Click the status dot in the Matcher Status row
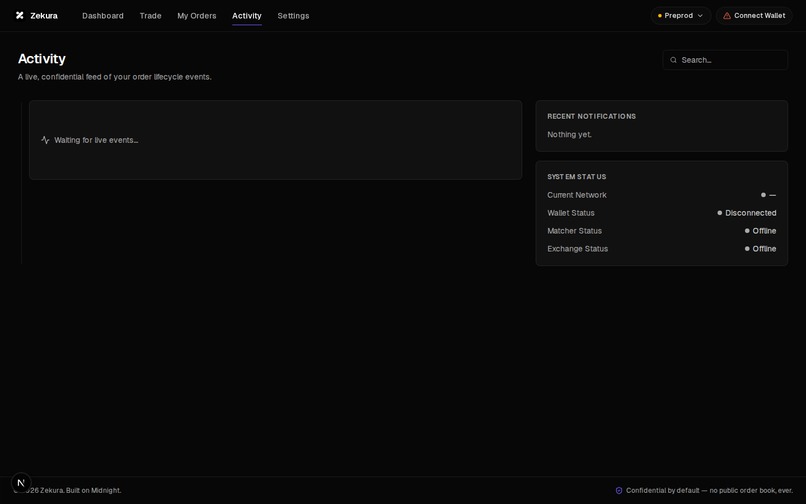 tap(747, 231)
